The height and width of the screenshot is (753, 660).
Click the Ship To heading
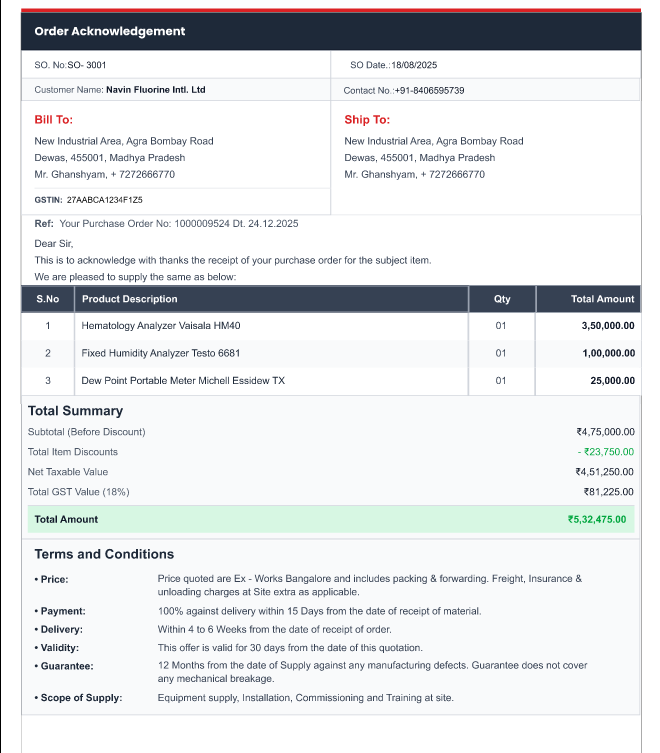click(367, 120)
